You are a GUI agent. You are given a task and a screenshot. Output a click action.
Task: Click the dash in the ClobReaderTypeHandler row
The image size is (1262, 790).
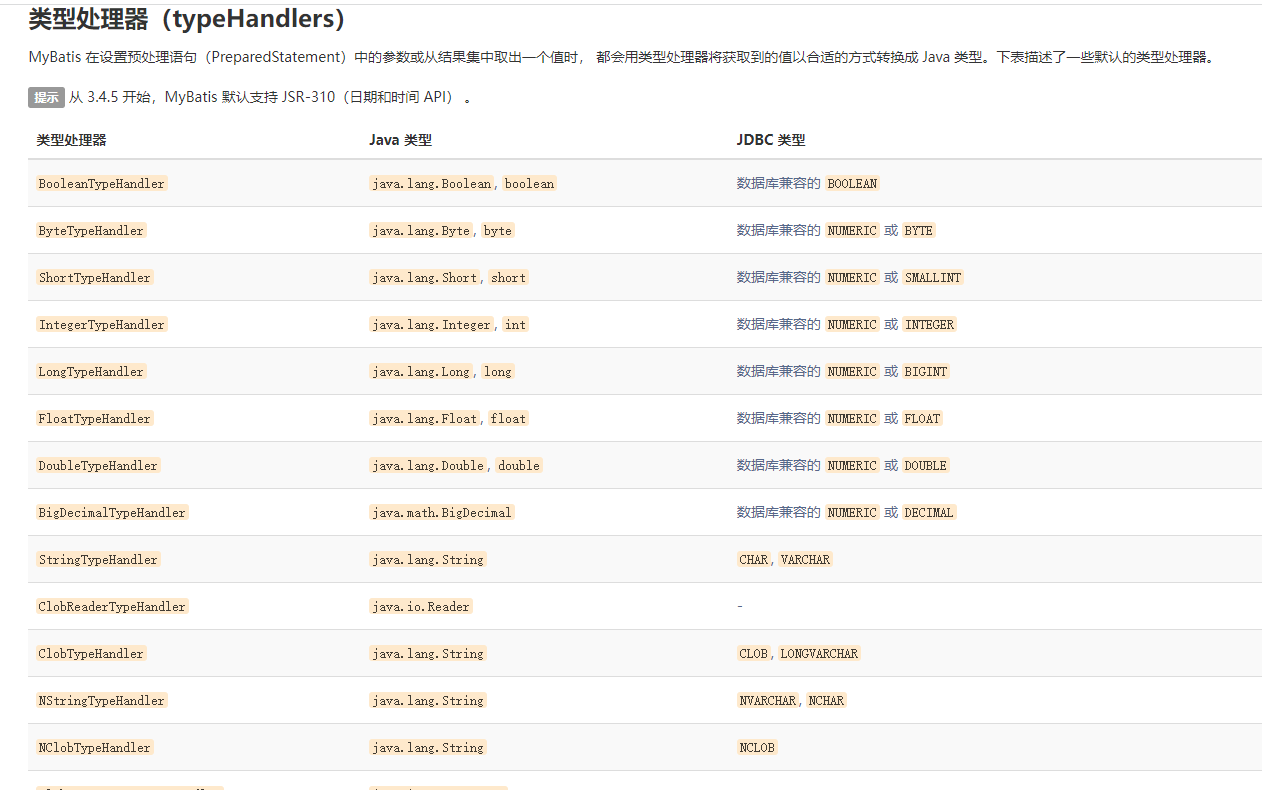pyautogui.click(x=740, y=606)
